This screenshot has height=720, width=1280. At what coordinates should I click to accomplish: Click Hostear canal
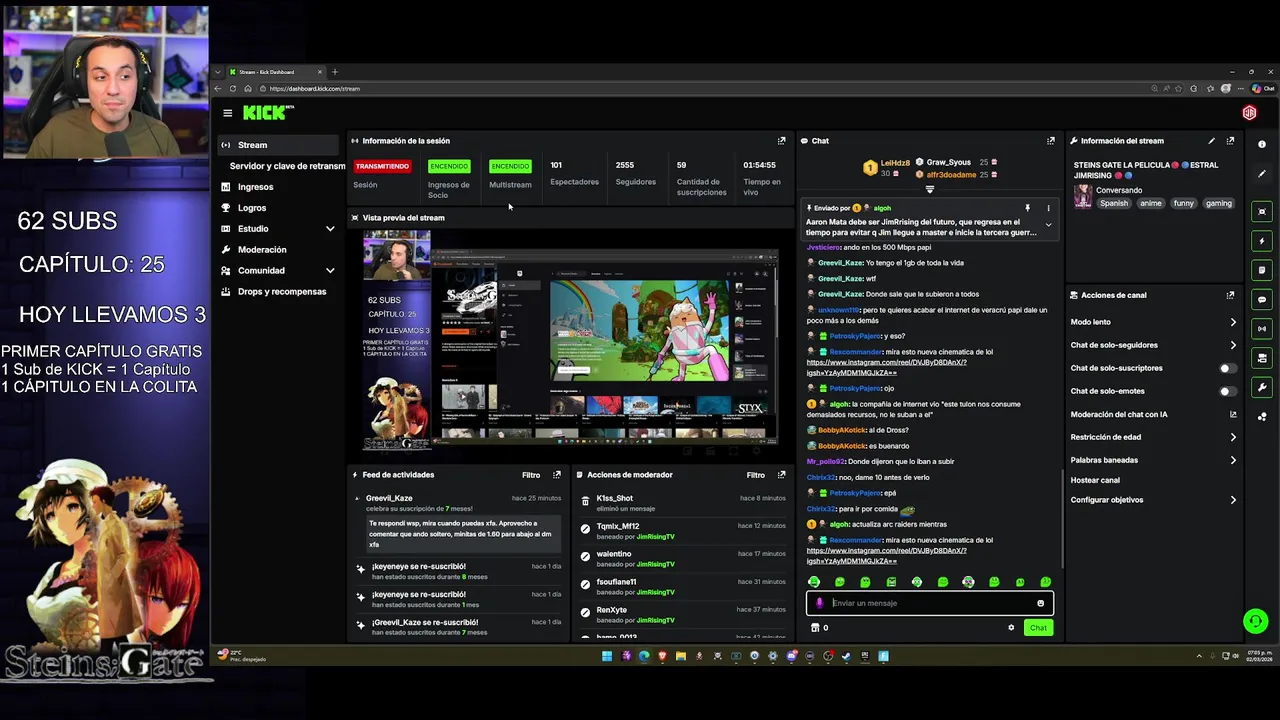[1095, 480]
